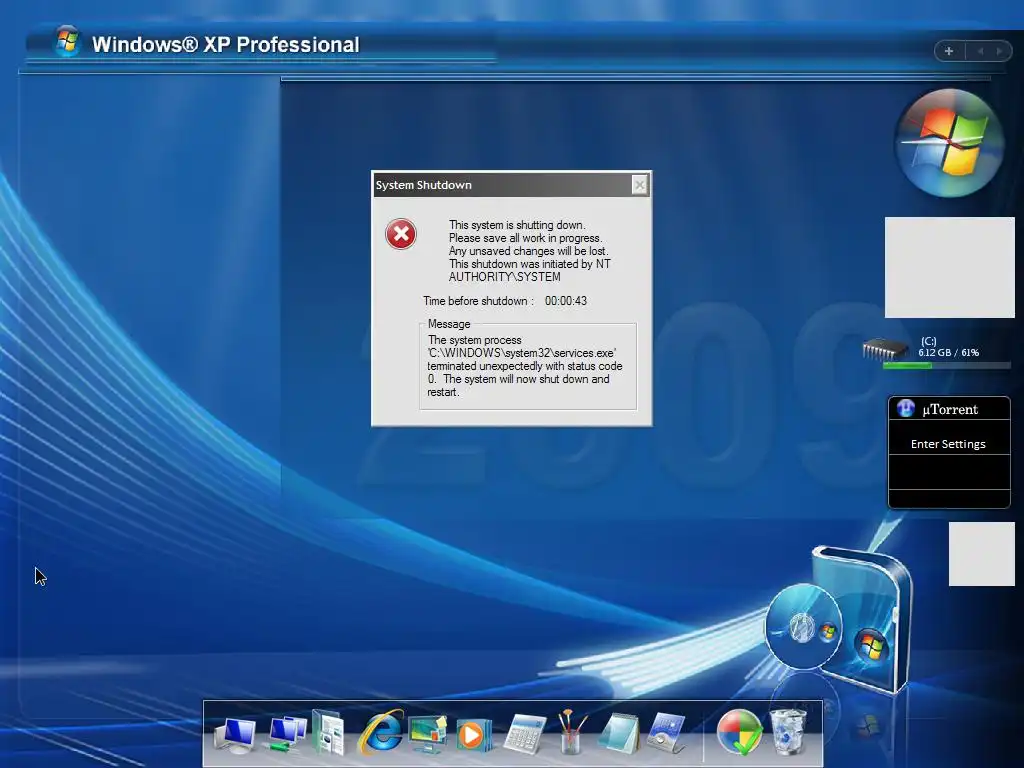Image resolution: width=1024 pixels, height=768 pixels.
Task: Launch Paint using the brushes cup icon
Action: click(x=571, y=731)
